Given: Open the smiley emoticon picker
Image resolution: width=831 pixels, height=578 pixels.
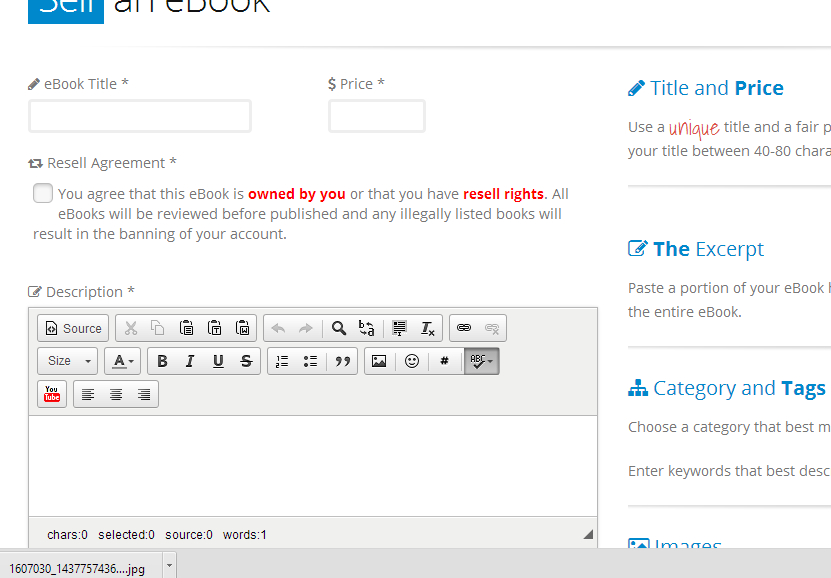Looking at the screenshot, I should (x=412, y=361).
